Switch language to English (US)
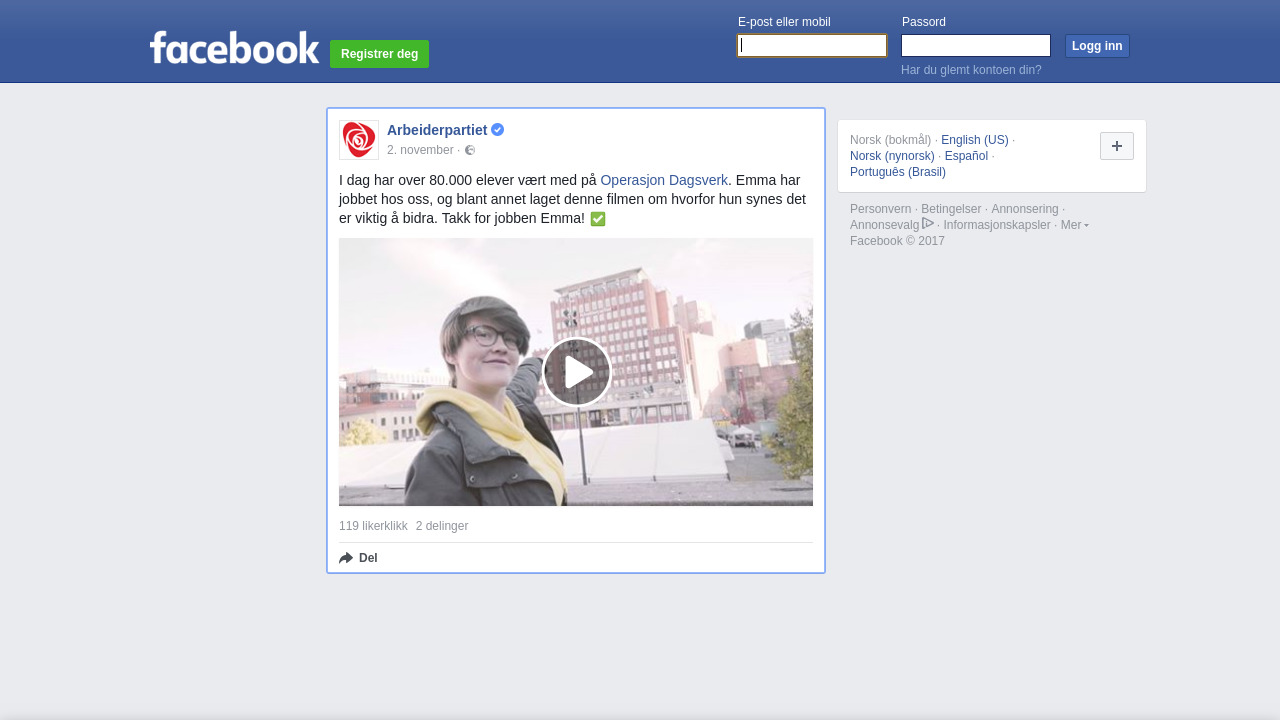Screen dimensions: 1280x720 click(x=974, y=140)
